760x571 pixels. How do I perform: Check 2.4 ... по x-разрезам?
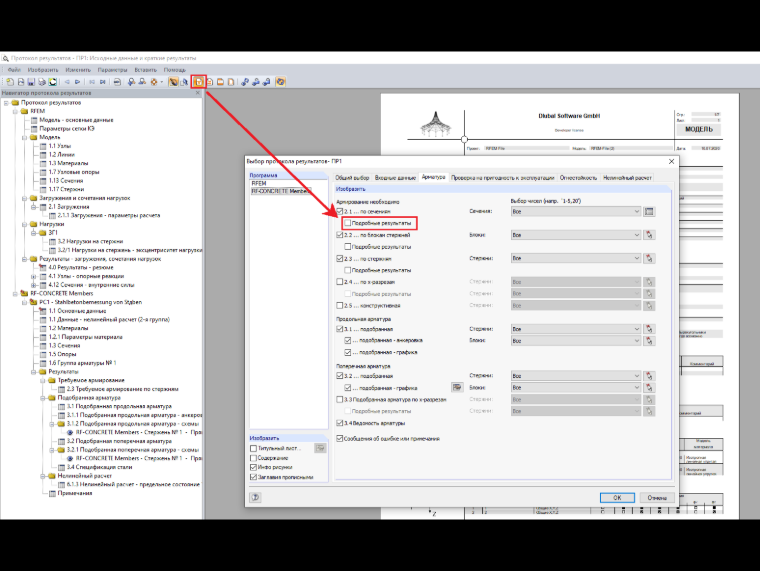(340, 282)
